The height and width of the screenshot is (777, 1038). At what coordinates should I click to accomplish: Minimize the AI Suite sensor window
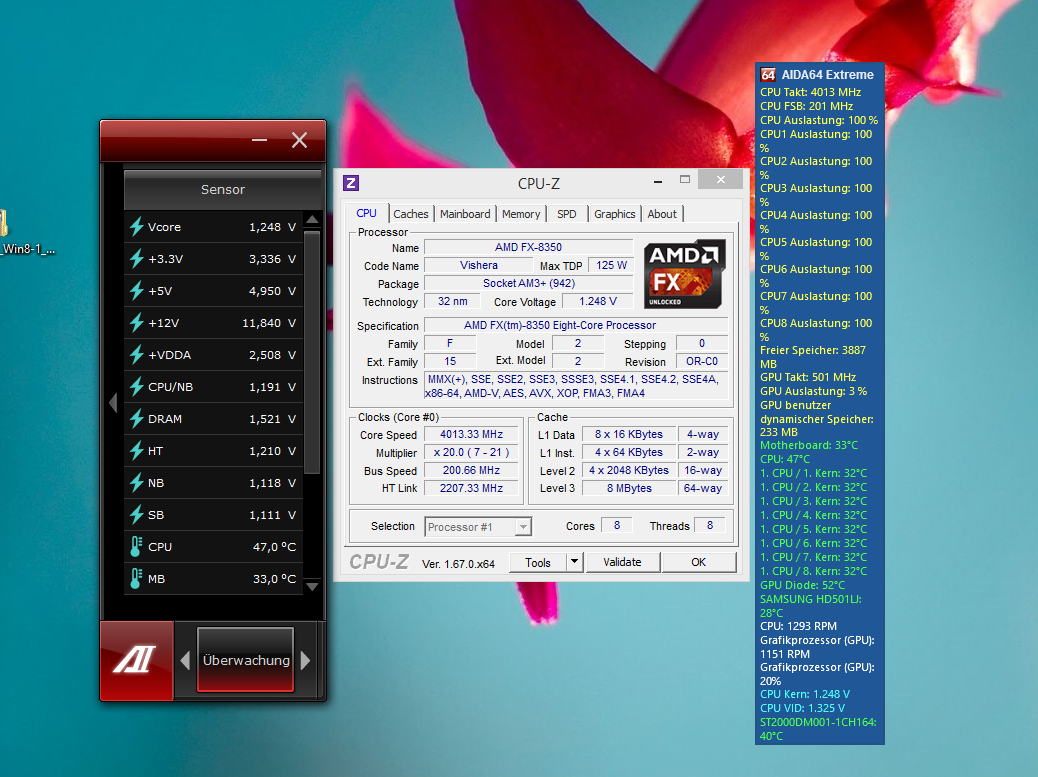260,140
